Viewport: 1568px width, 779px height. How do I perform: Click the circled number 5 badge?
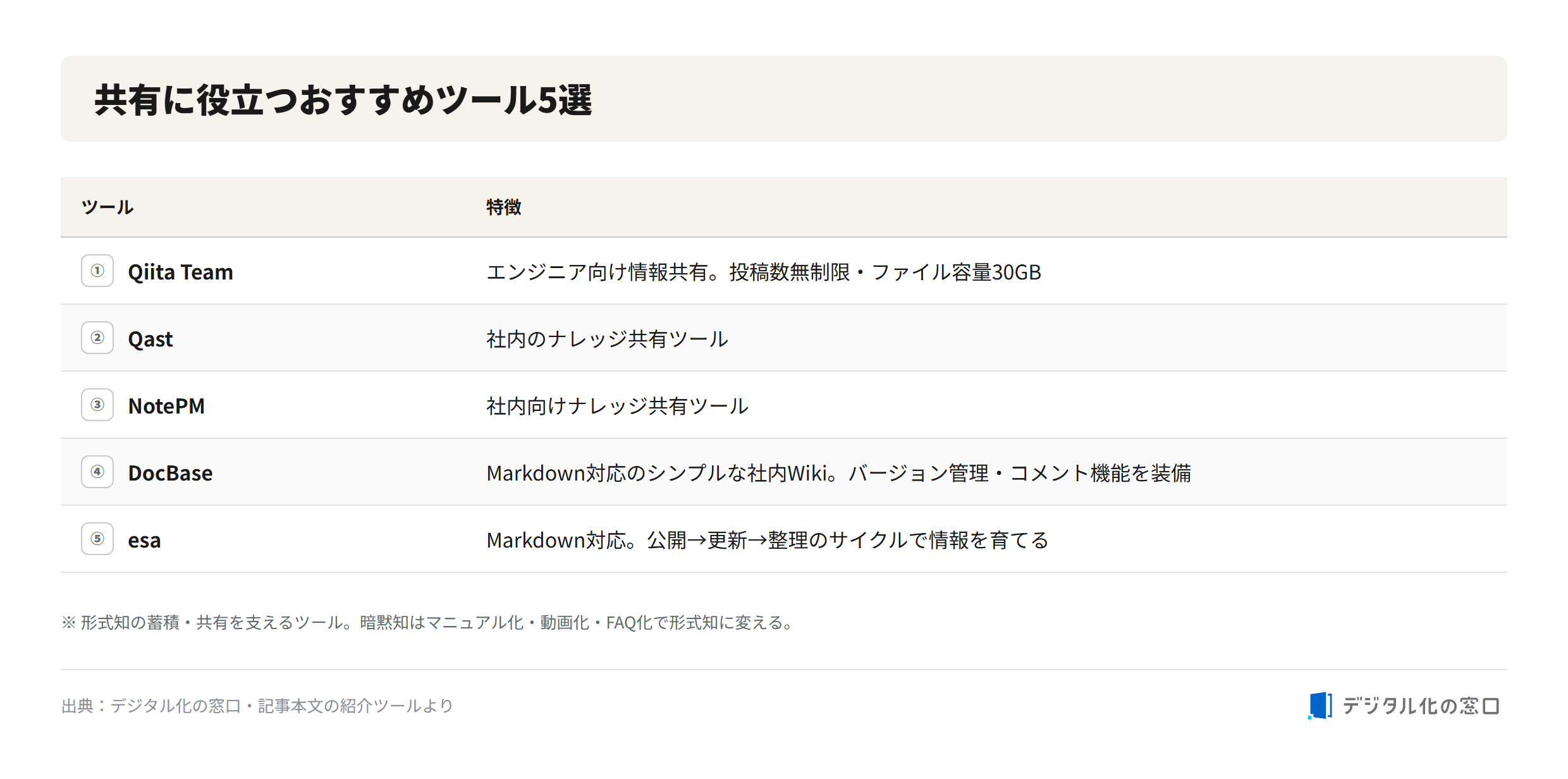tap(97, 539)
